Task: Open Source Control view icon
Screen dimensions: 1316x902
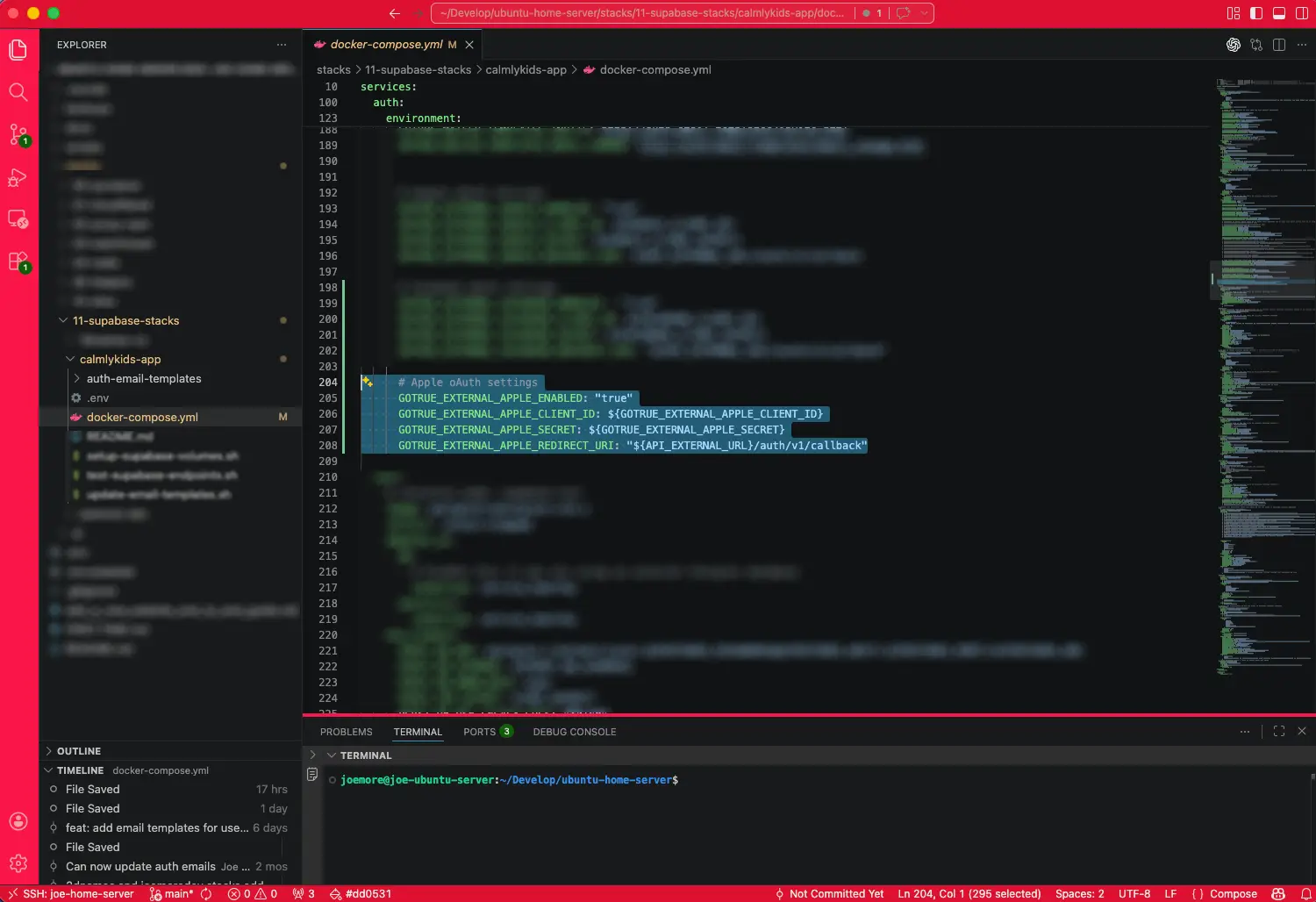Action: pos(18,134)
